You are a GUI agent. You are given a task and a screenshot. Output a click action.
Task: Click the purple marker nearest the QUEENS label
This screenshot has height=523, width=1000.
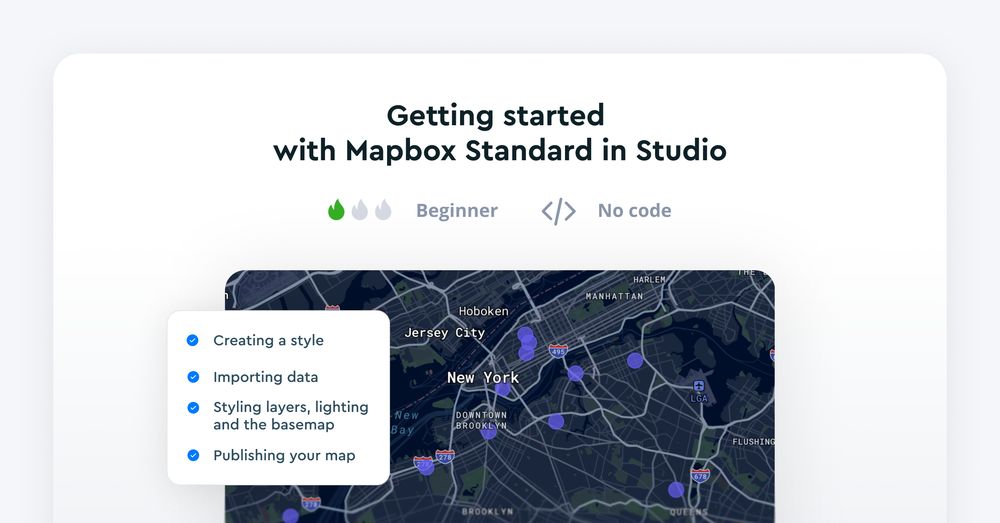click(x=676, y=490)
